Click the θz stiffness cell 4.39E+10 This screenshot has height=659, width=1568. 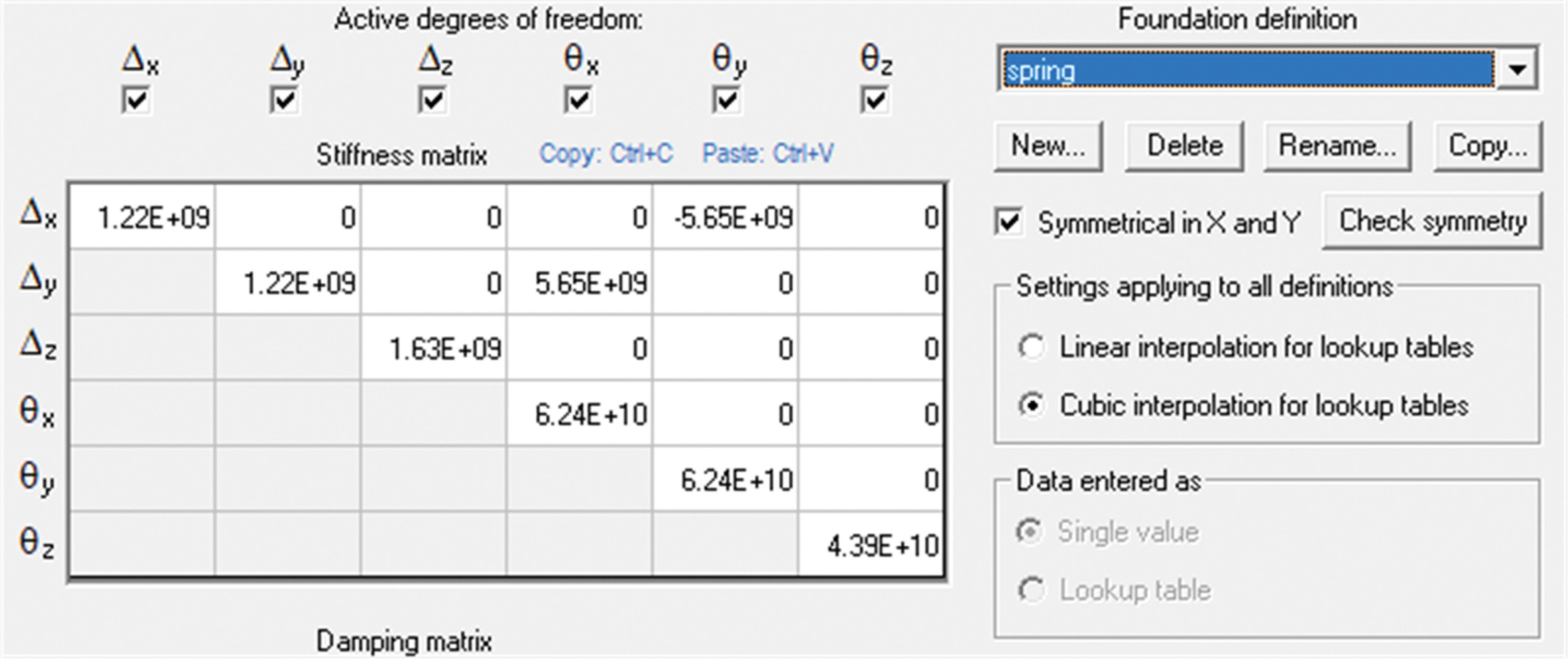(871, 545)
